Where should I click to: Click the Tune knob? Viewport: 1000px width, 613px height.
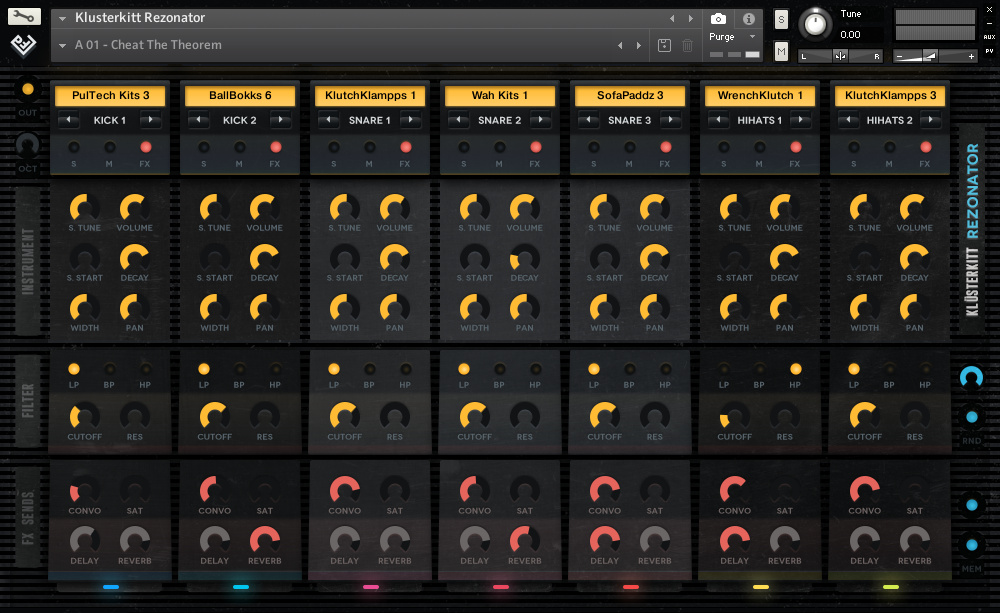815,24
